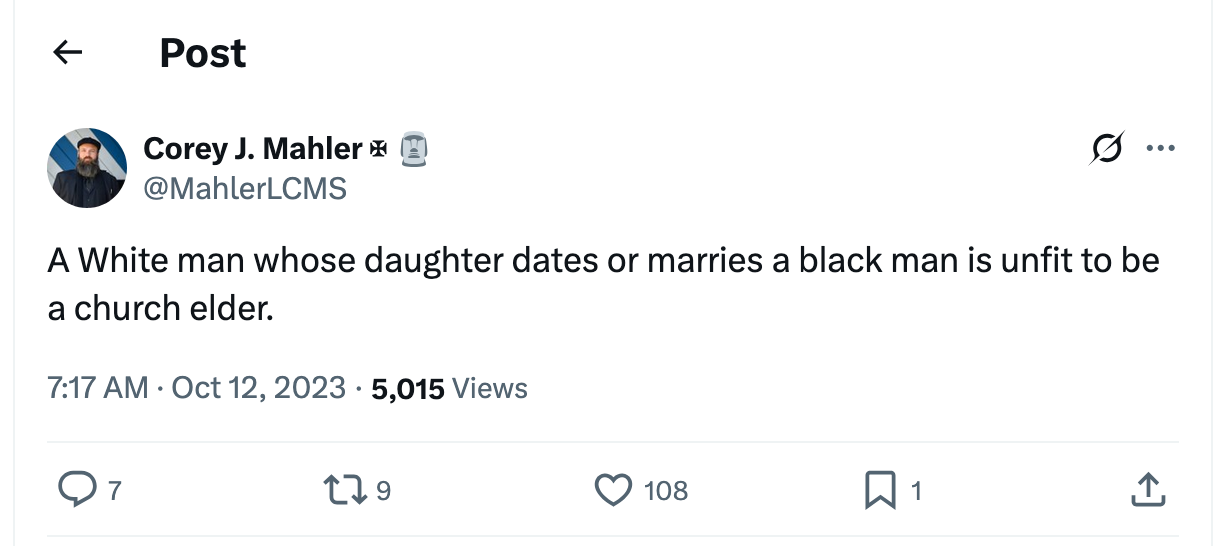Image resolution: width=1224 pixels, height=546 pixels.
Task: Open Corey J. Mahler's profile picture
Action: click(87, 168)
